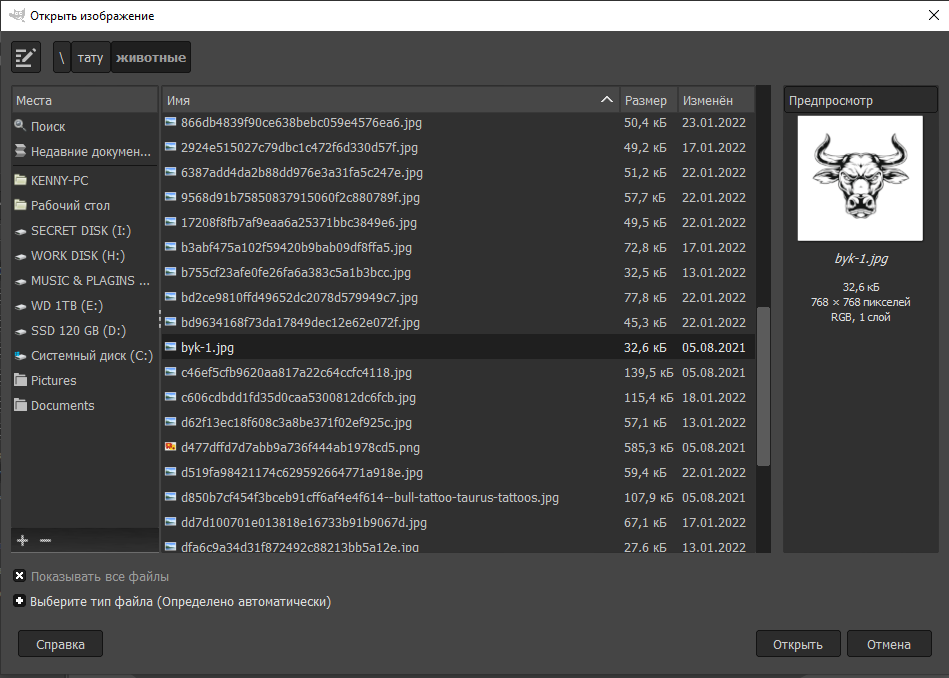Toggle sort order via Имя column arrow

606,100
